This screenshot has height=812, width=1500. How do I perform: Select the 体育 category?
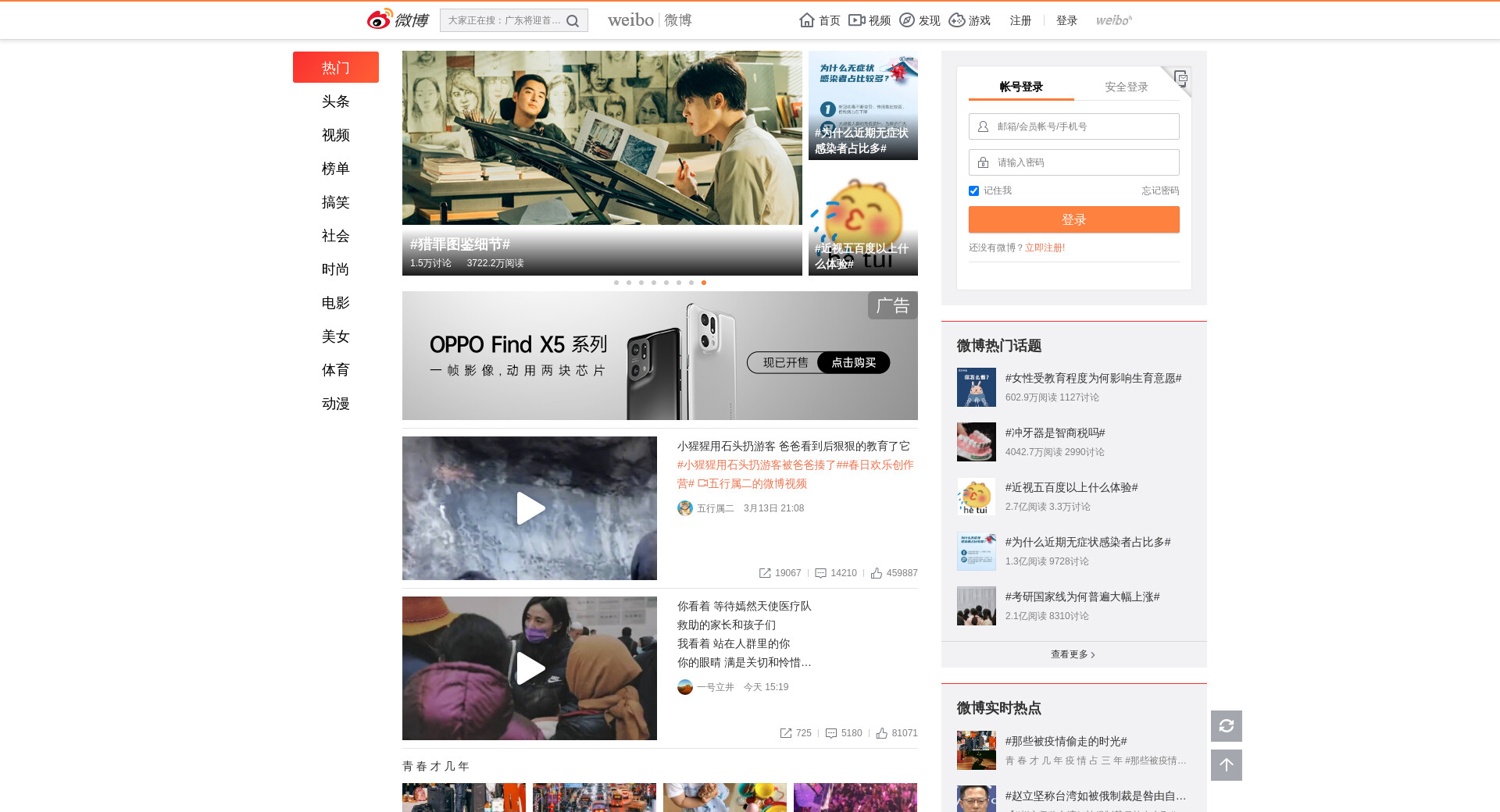336,370
